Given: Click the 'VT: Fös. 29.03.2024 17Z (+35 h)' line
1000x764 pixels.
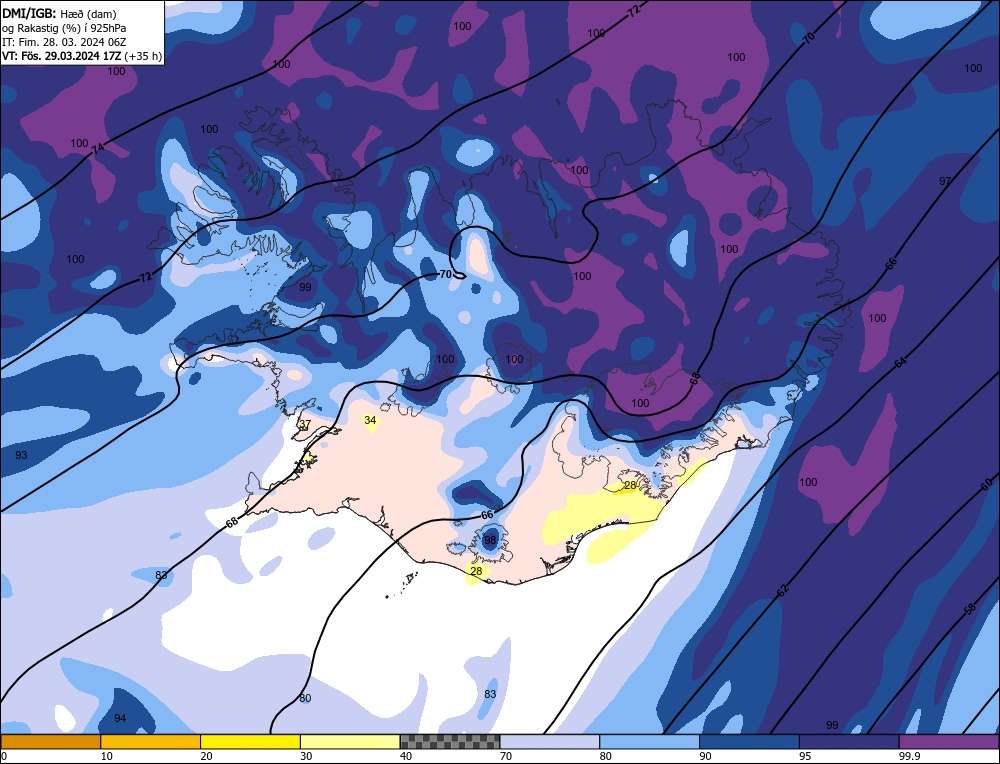Looking at the screenshot, I should (82, 55).
